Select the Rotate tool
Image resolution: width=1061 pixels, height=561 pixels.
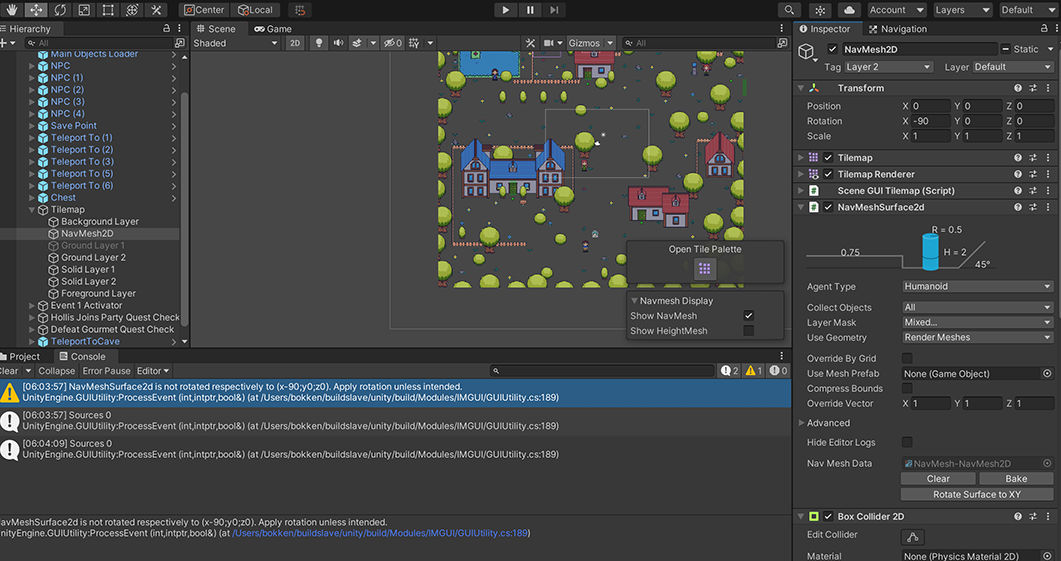tap(59, 10)
